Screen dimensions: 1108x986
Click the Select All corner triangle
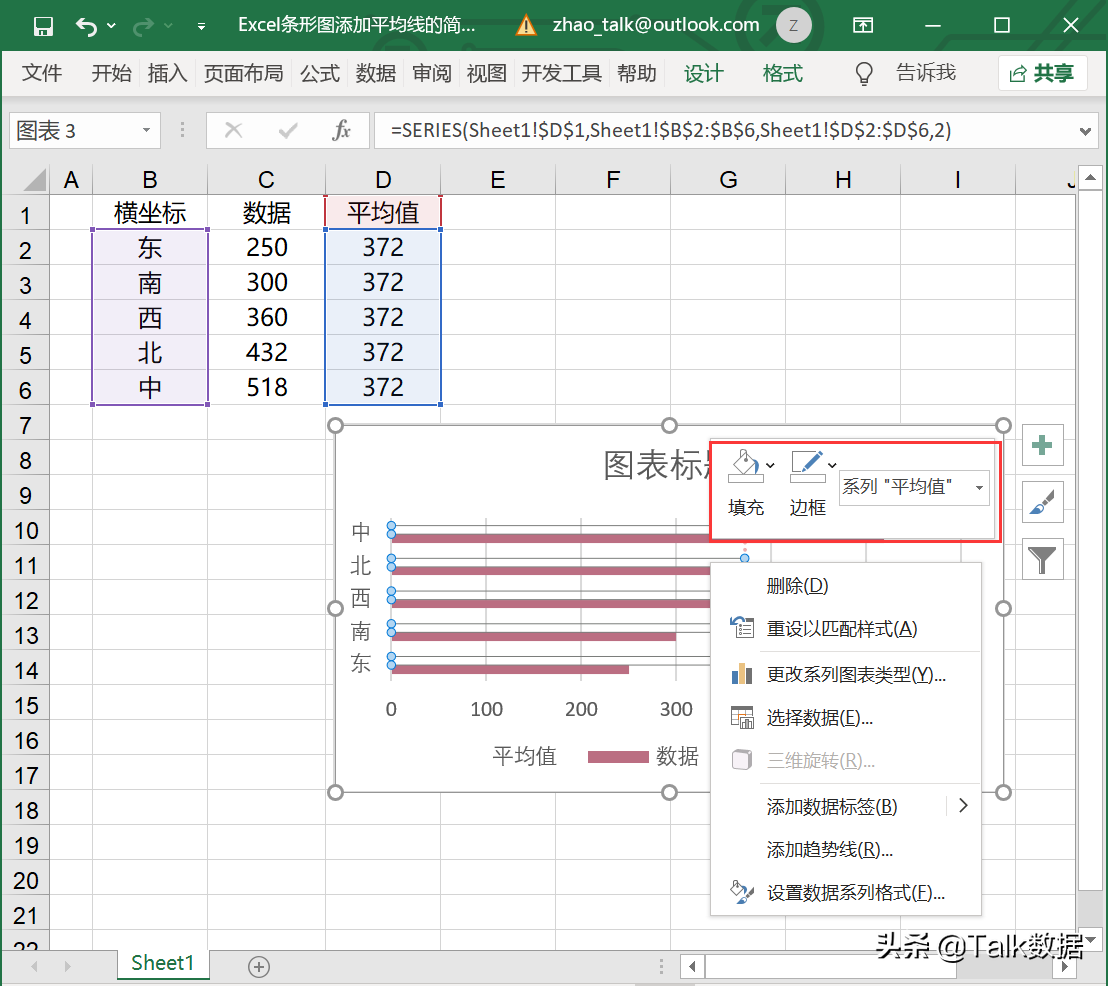coord(35,180)
